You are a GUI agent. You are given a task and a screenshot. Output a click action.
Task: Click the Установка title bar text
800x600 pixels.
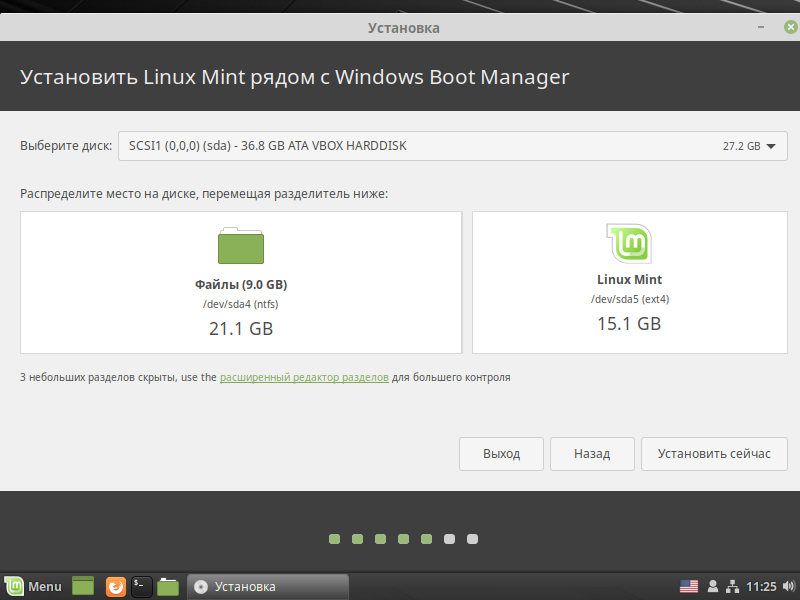[404, 28]
